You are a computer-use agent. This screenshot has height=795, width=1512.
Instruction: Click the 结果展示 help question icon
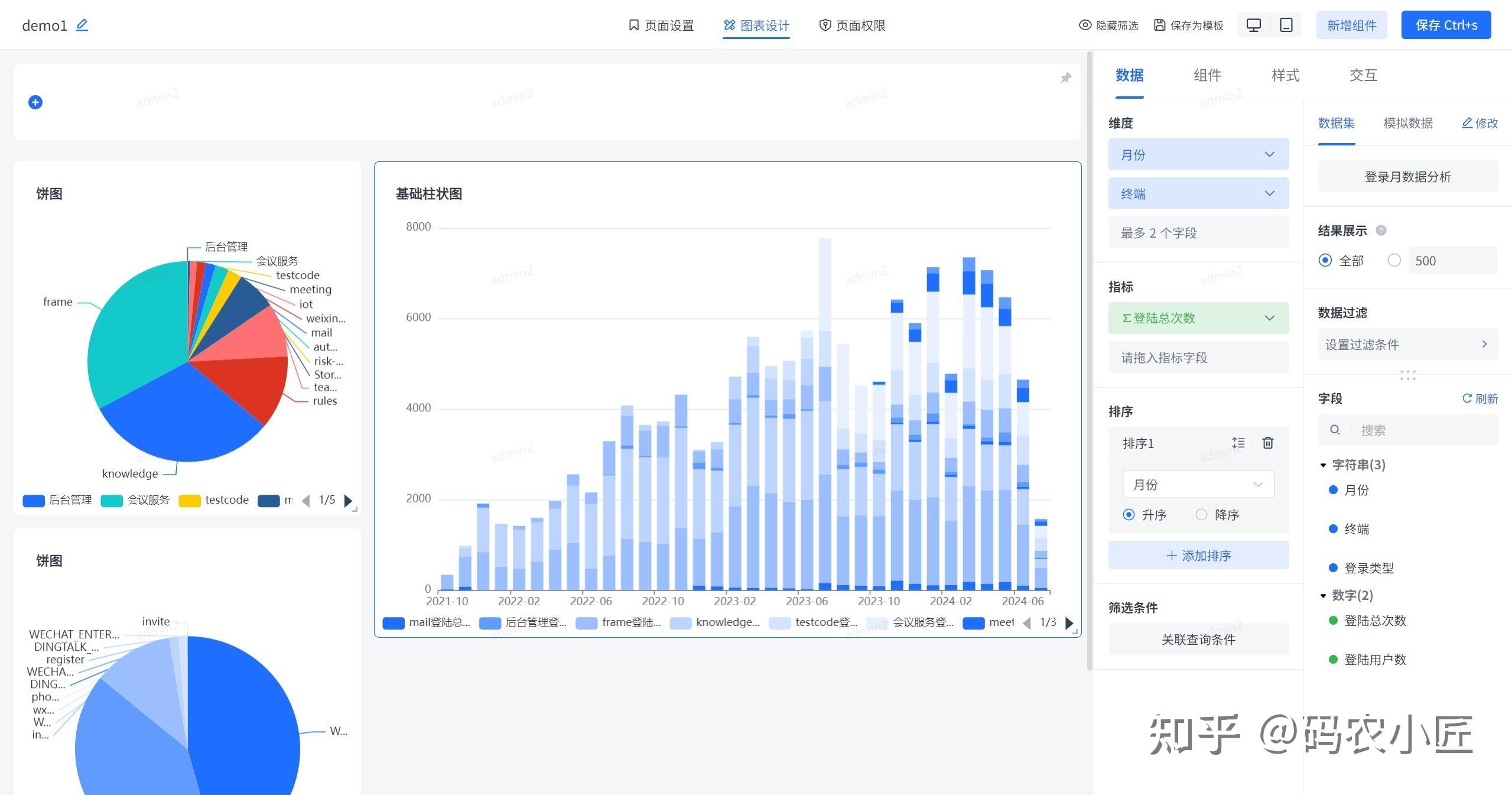(x=1381, y=231)
